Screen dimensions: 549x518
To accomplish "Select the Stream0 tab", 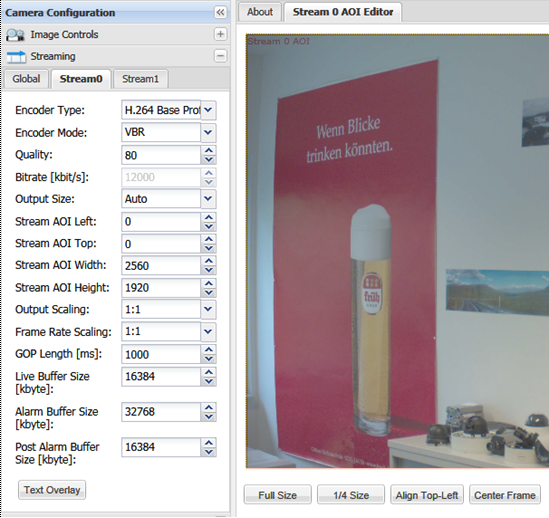I will [81, 79].
